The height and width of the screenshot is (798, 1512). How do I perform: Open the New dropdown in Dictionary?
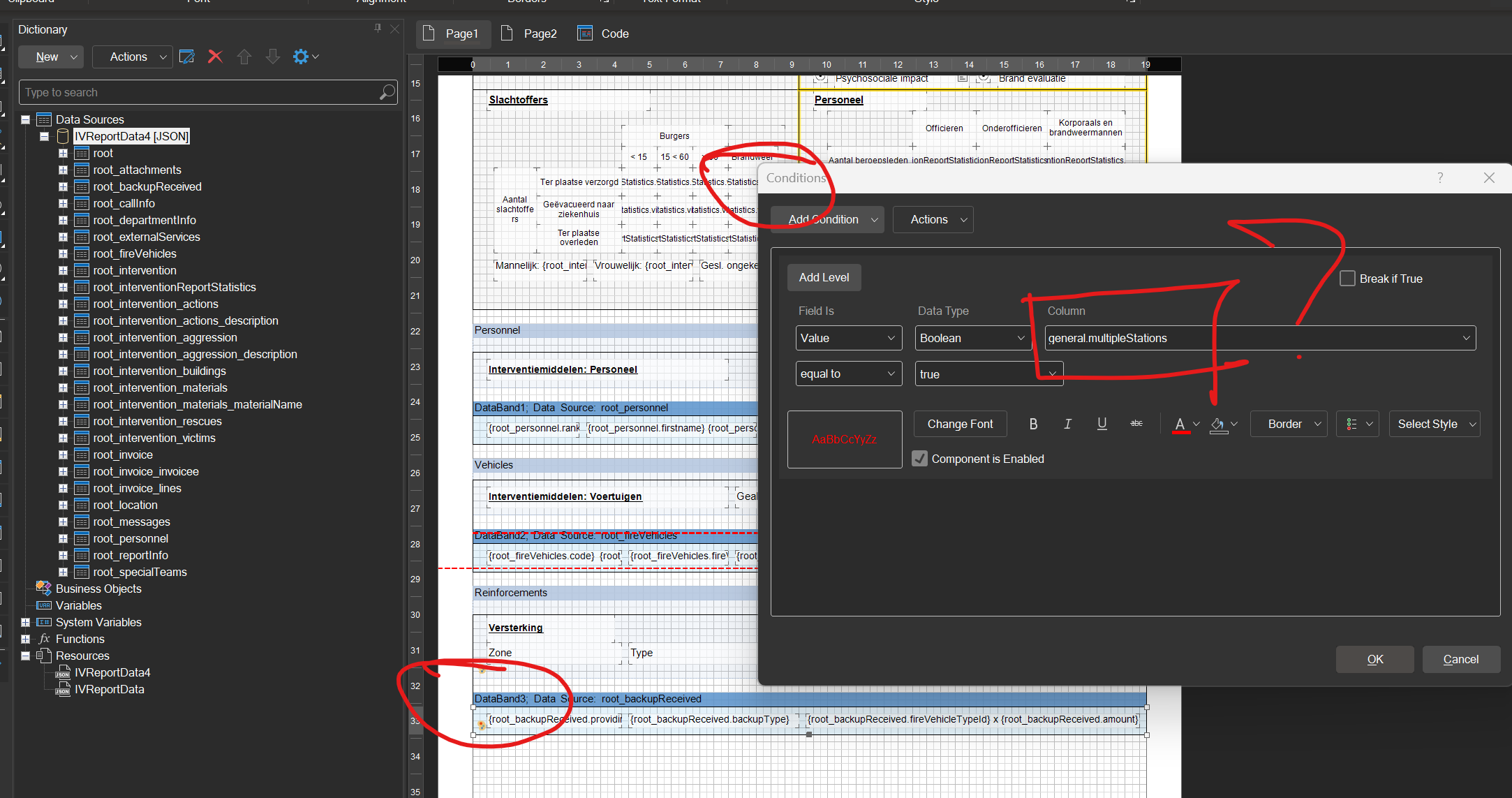coord(50,57)
